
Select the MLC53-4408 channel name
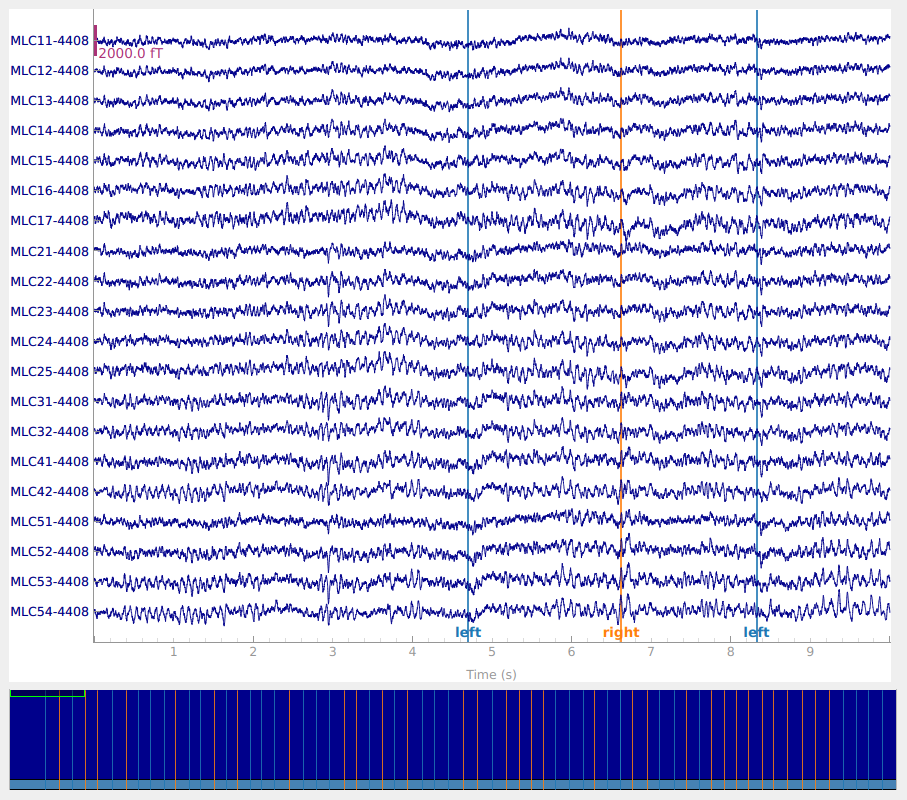[50, 582]
